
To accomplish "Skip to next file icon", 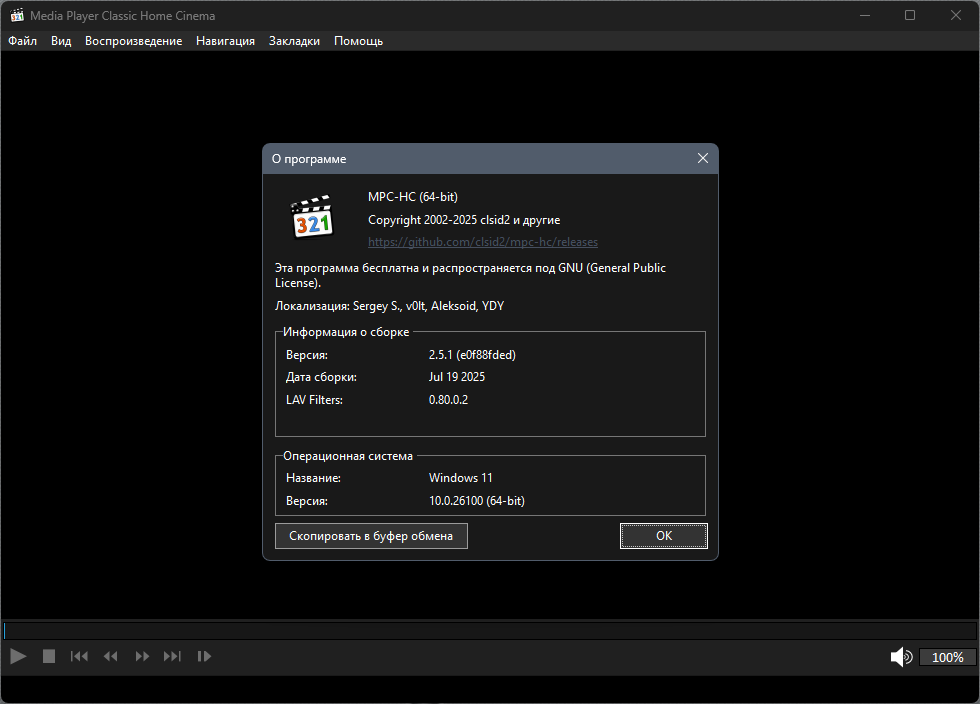I will click(172, 656).
